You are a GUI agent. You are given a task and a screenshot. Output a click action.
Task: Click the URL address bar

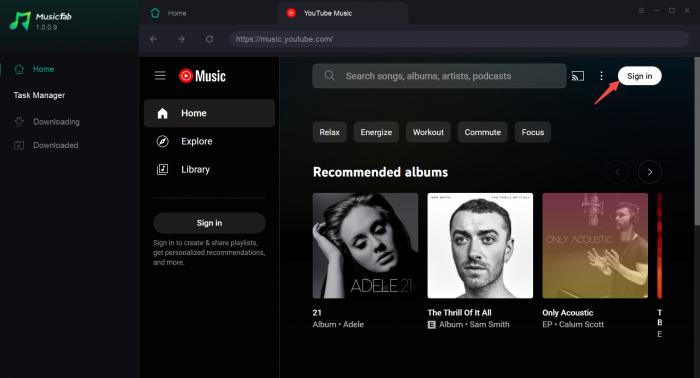point(459,39)
